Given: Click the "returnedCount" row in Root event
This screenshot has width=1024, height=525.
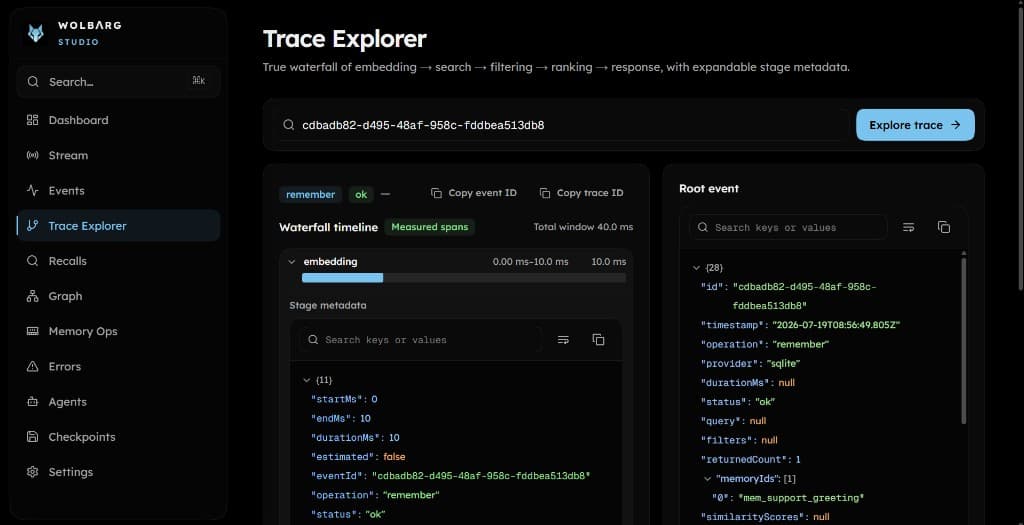Looking at the screenshot, I should click(751, 460).
